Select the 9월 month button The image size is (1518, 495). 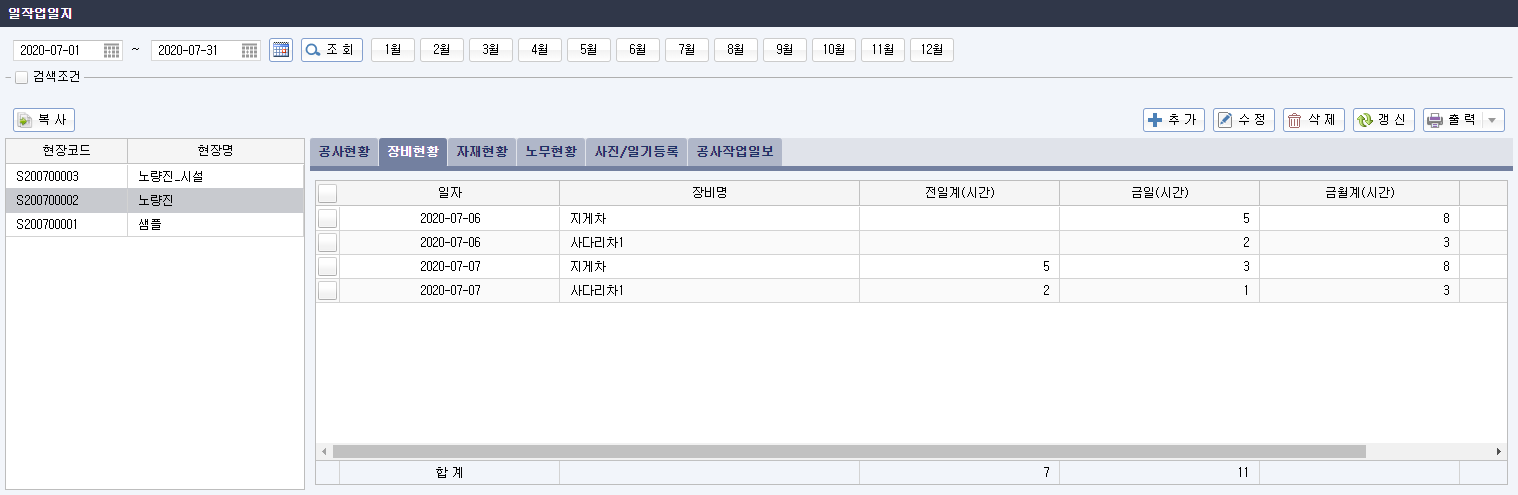click(x=785, y=50)
